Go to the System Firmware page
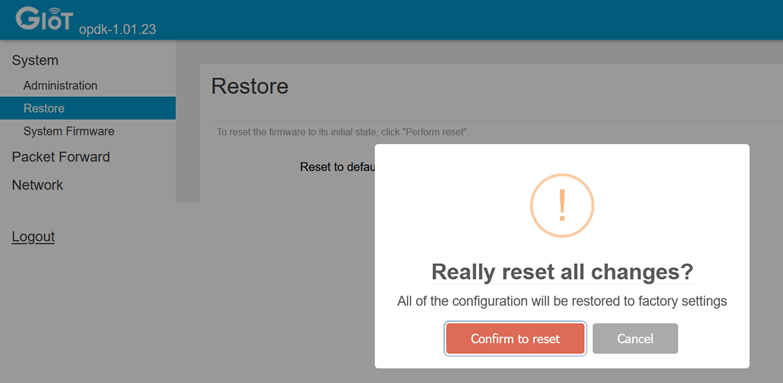This screenshot has height=383, width=783. click(69, 131)
